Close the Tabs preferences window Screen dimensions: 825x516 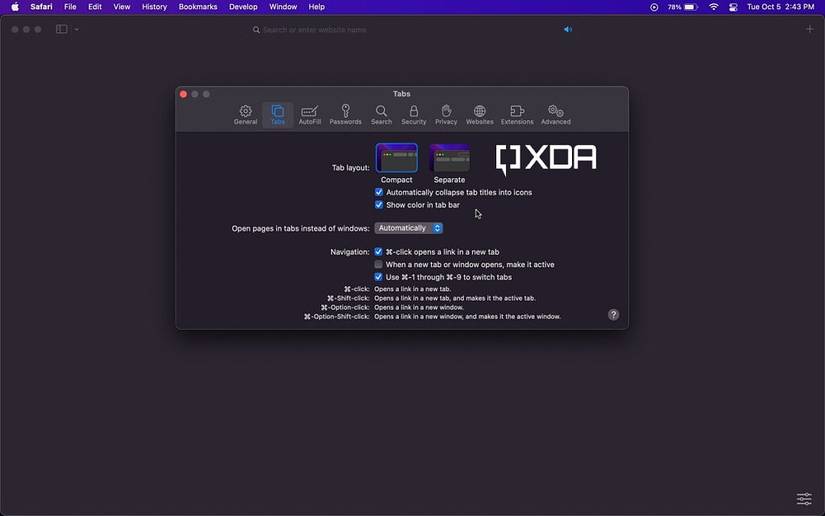coord(183,94)
